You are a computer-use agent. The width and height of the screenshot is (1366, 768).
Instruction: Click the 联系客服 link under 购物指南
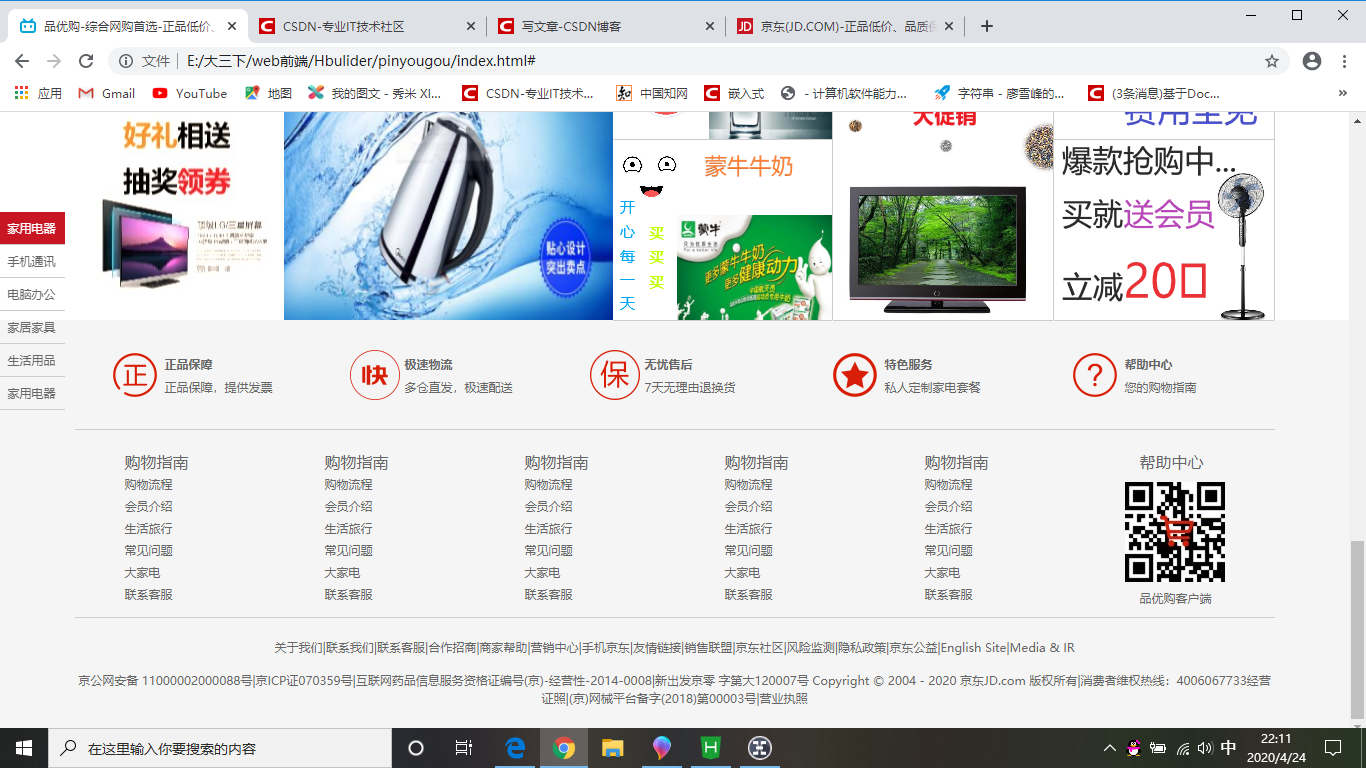[x=150, y=594]
